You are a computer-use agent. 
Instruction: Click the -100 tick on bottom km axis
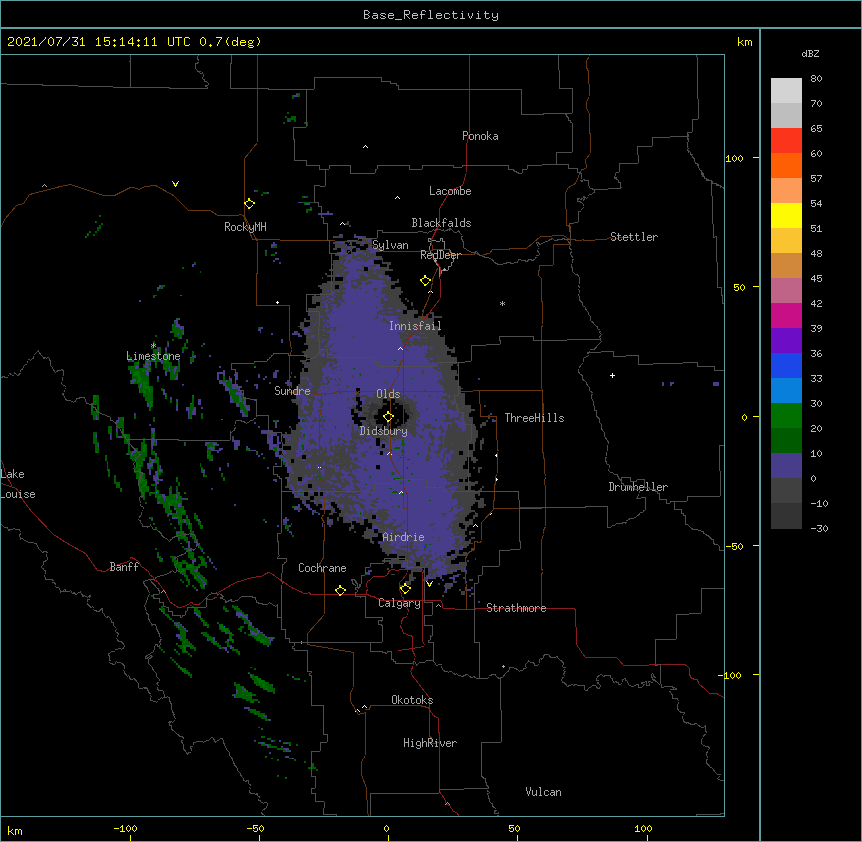click(x=125, y=828)
